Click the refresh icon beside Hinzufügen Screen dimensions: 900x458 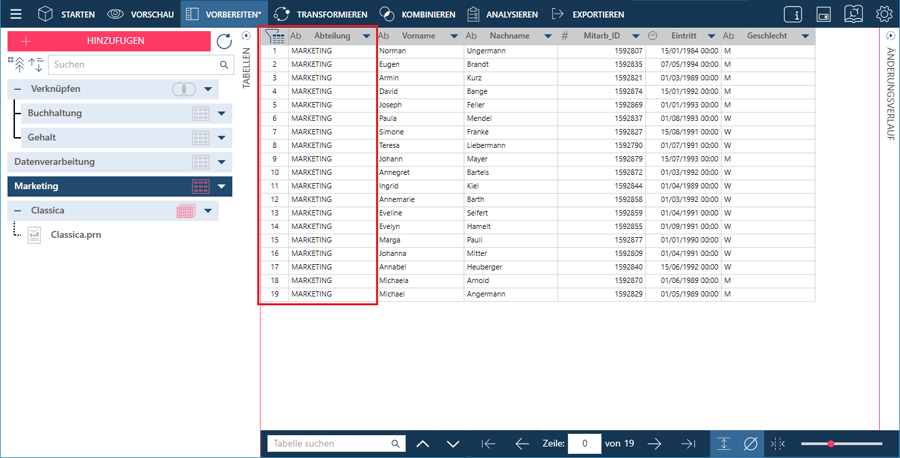(x=224, y=41)
